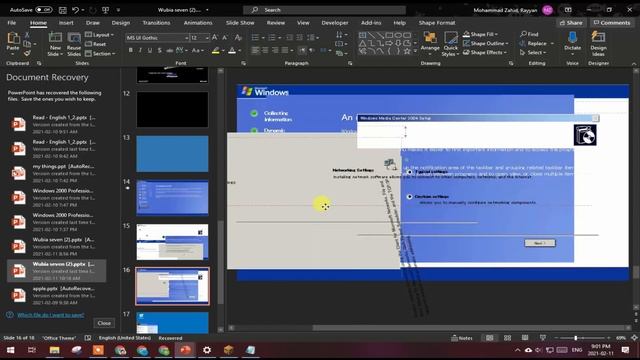The image size is (640, 360).
Task: Click the Next button on slide
Action: pyautogui.click(x=540, y=243)
